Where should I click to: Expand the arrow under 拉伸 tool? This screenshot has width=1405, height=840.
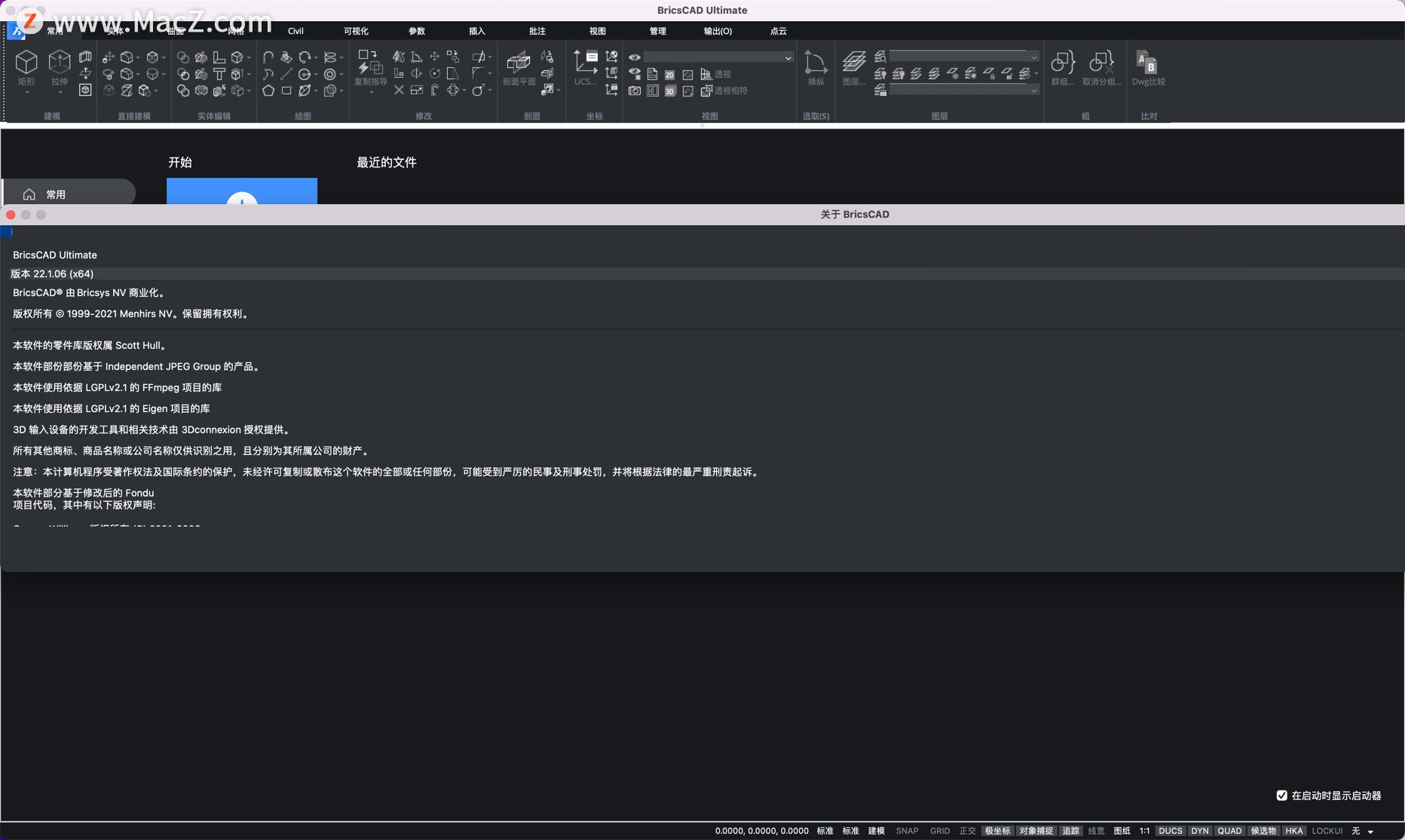point(60,93)
